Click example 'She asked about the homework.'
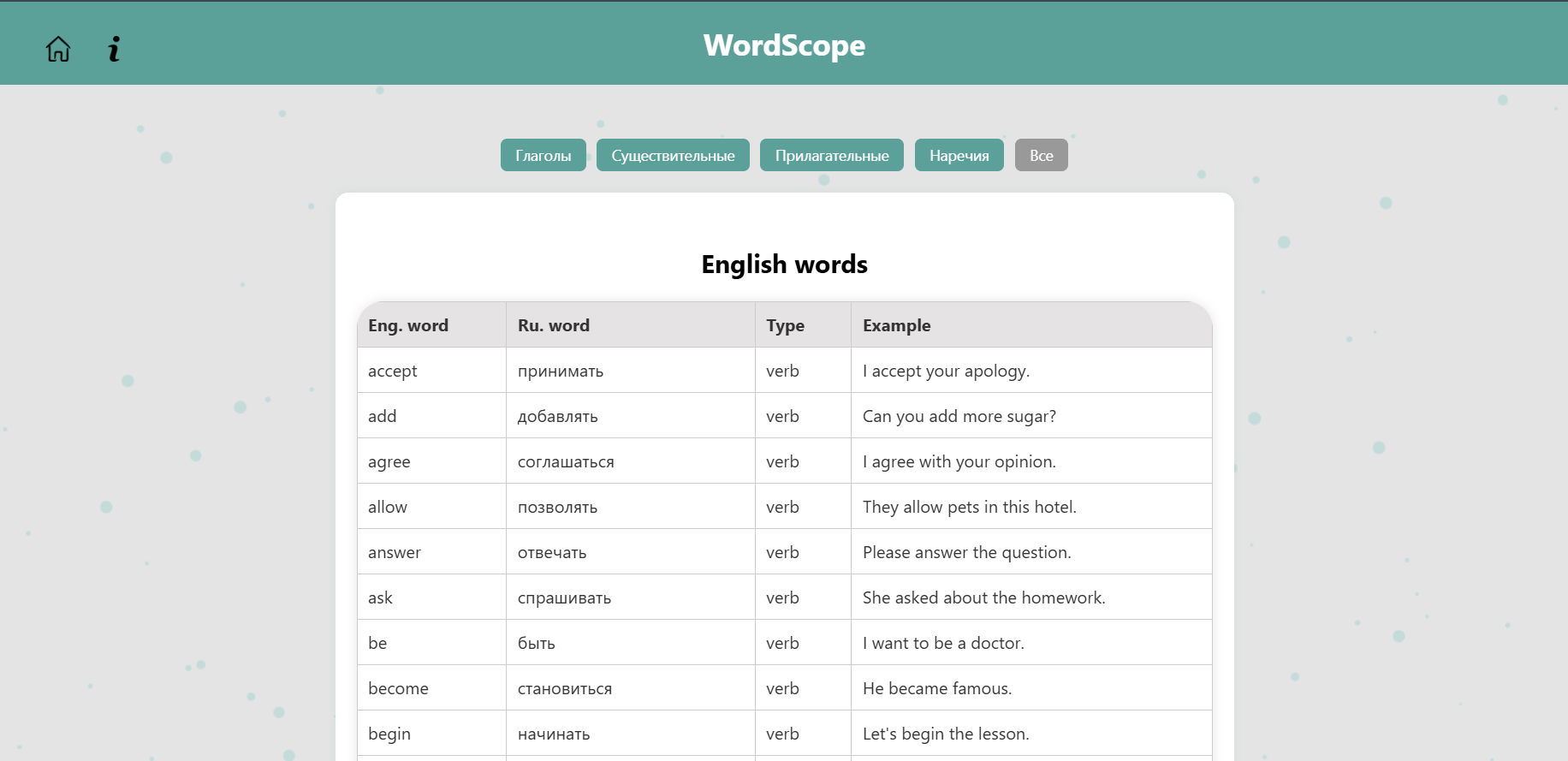 tap(984, 598)
